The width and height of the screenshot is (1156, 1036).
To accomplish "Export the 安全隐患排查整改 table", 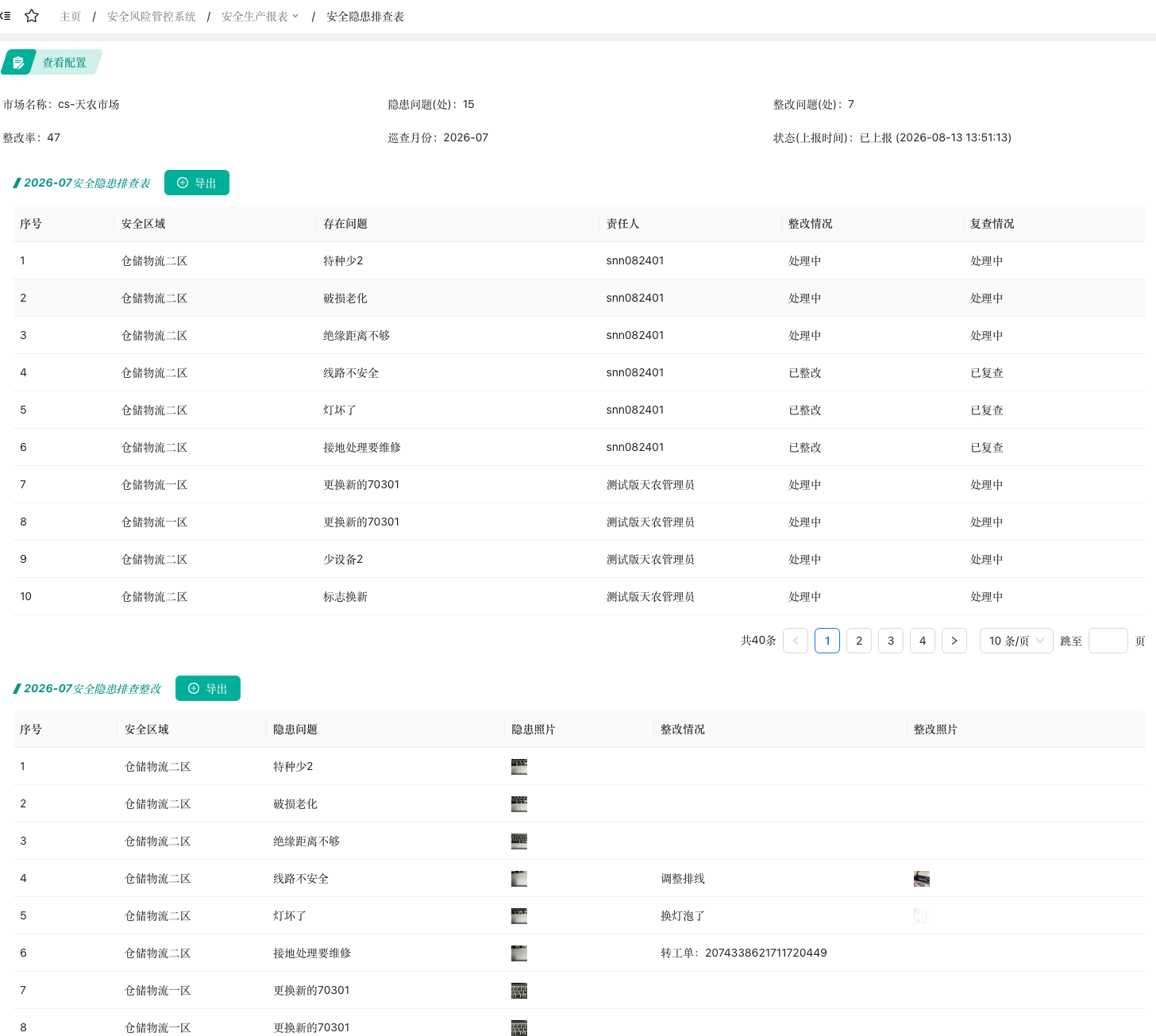I will click(208, 688).
